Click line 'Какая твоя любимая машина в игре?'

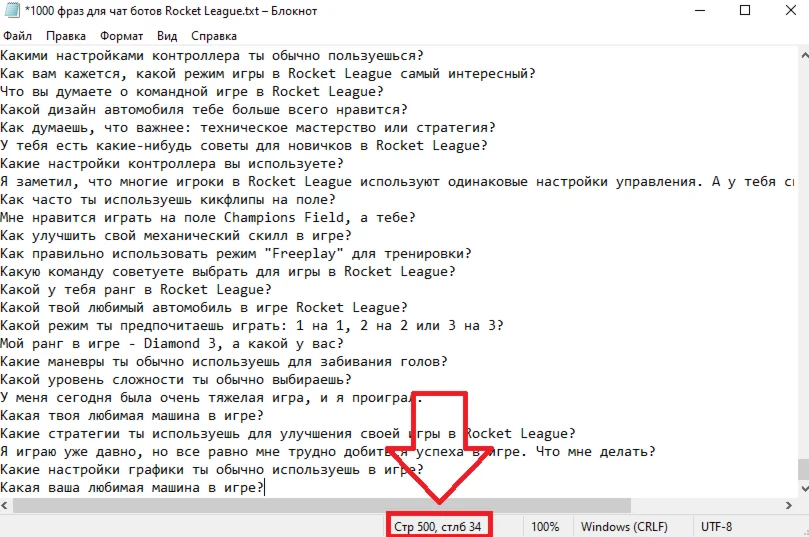[x=132, y=416]
